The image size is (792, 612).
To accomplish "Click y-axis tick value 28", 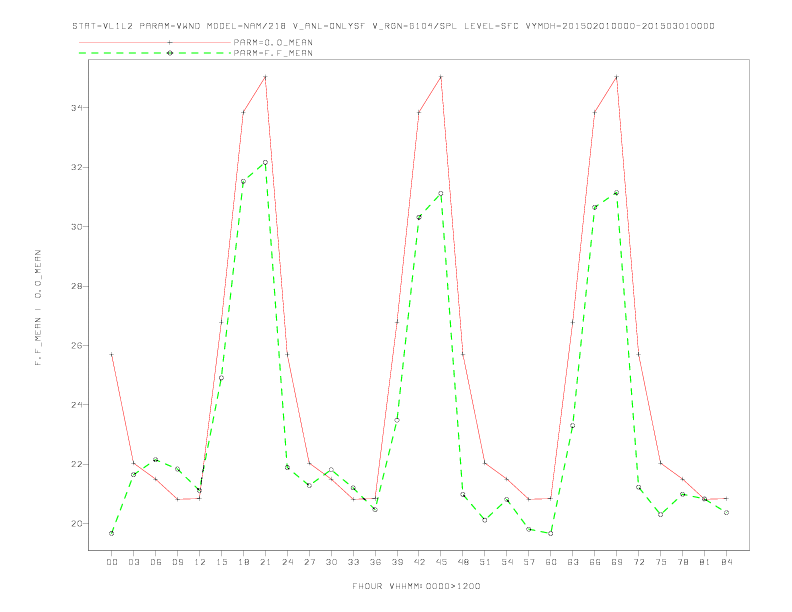I will (77, 286).
